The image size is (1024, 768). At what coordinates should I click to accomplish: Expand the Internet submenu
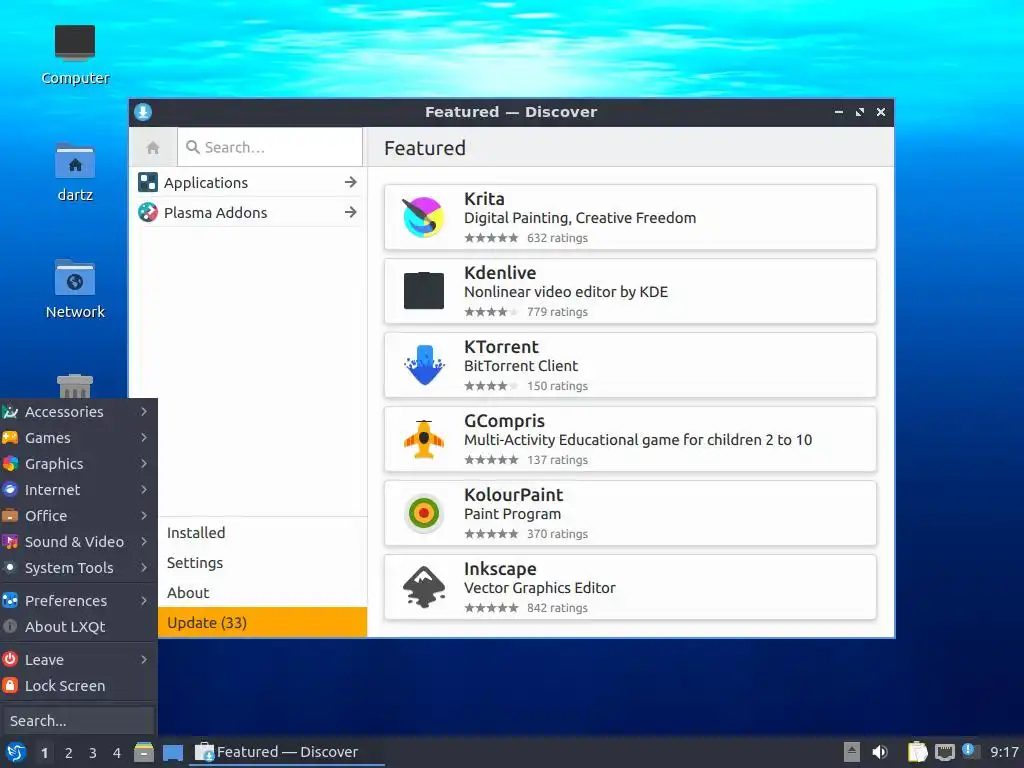tap(78, 490)
